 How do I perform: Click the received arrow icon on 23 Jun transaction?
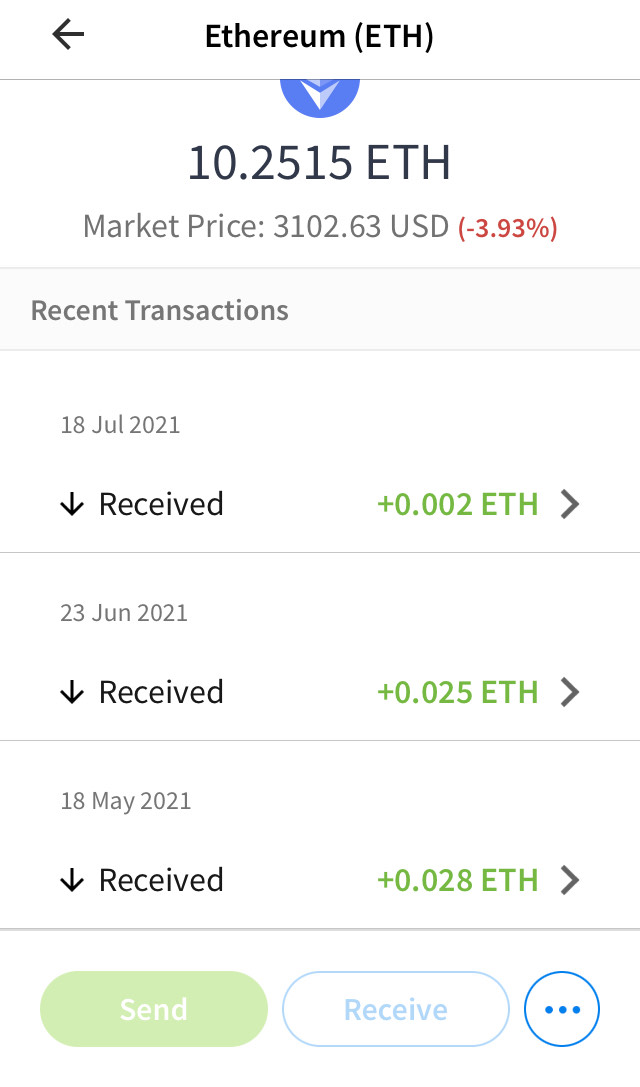(x=71, y=691)
